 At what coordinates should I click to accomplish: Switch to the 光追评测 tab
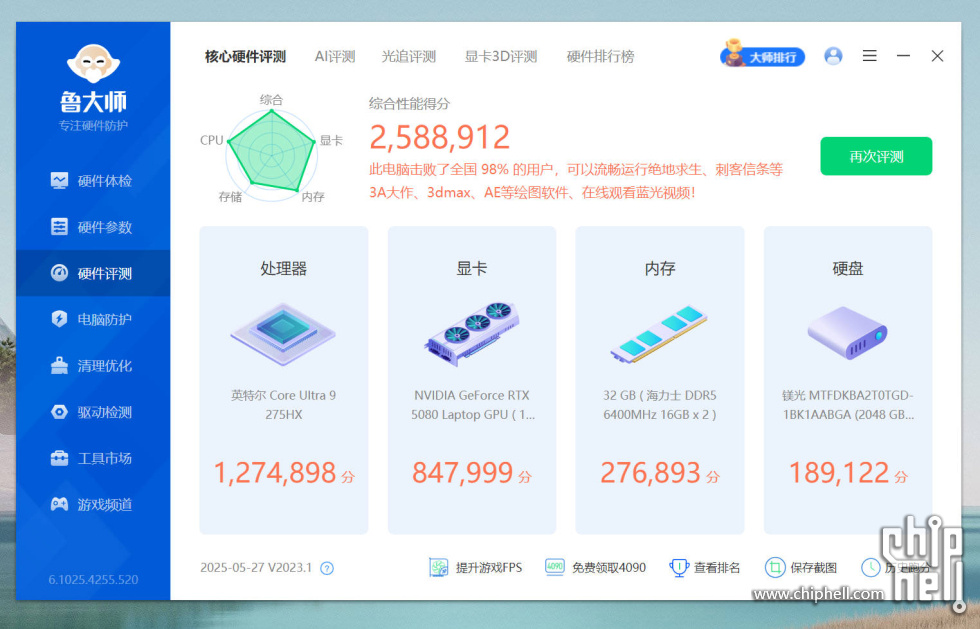pos(409,57)
